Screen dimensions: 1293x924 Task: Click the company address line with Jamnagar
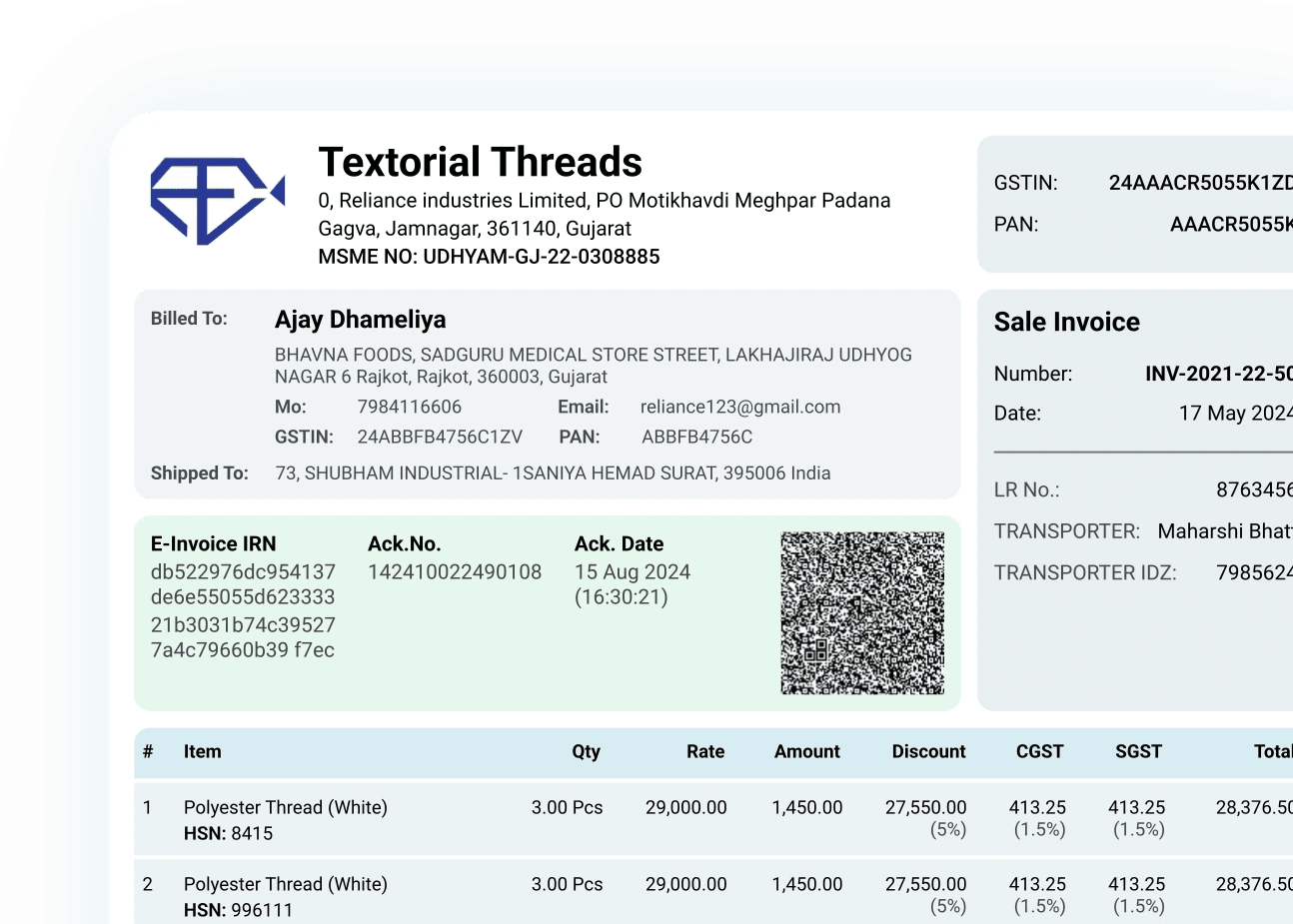coord(475,229)
